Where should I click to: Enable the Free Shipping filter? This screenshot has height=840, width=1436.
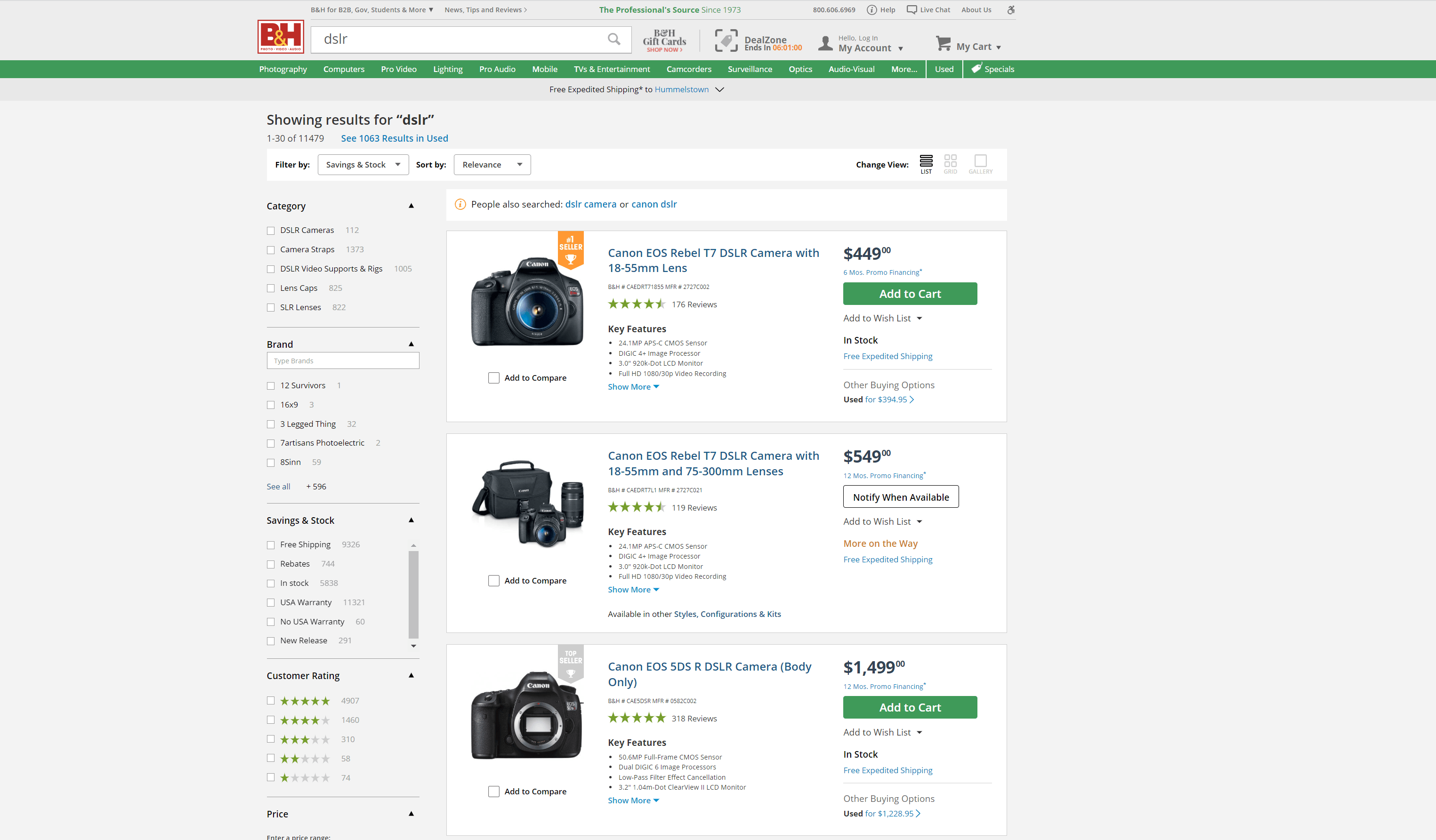(x=271, y=544)
